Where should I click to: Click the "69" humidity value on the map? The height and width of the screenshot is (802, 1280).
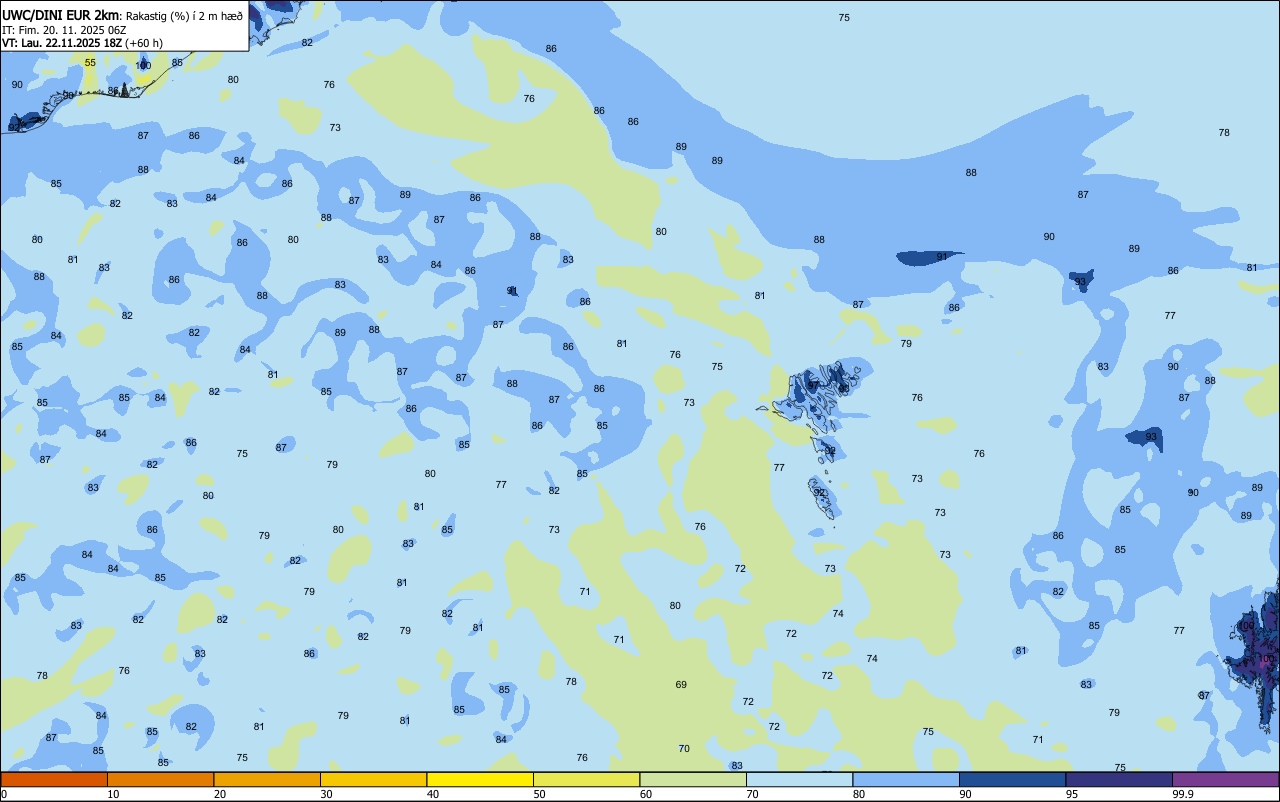pos(681,685)
